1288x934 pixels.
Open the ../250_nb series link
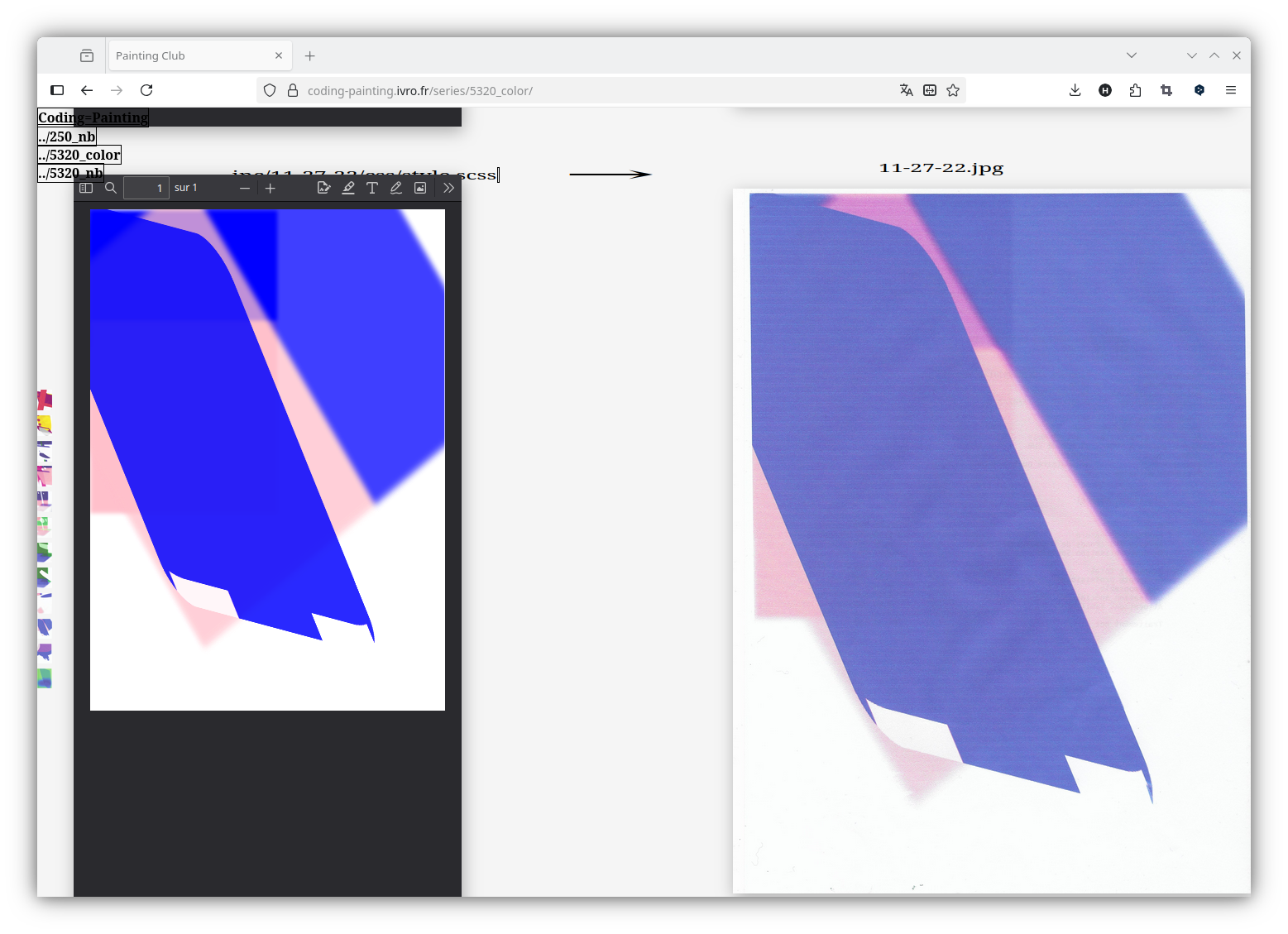click(67, 137)
